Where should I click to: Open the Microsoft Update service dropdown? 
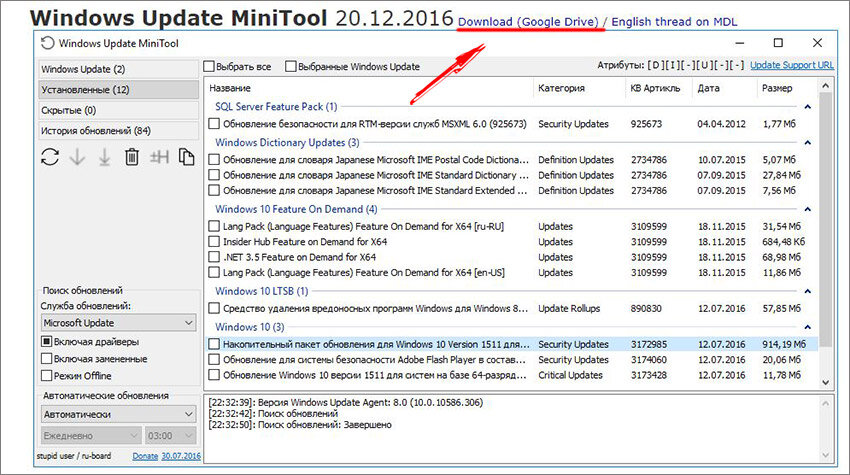pos(118,323)
